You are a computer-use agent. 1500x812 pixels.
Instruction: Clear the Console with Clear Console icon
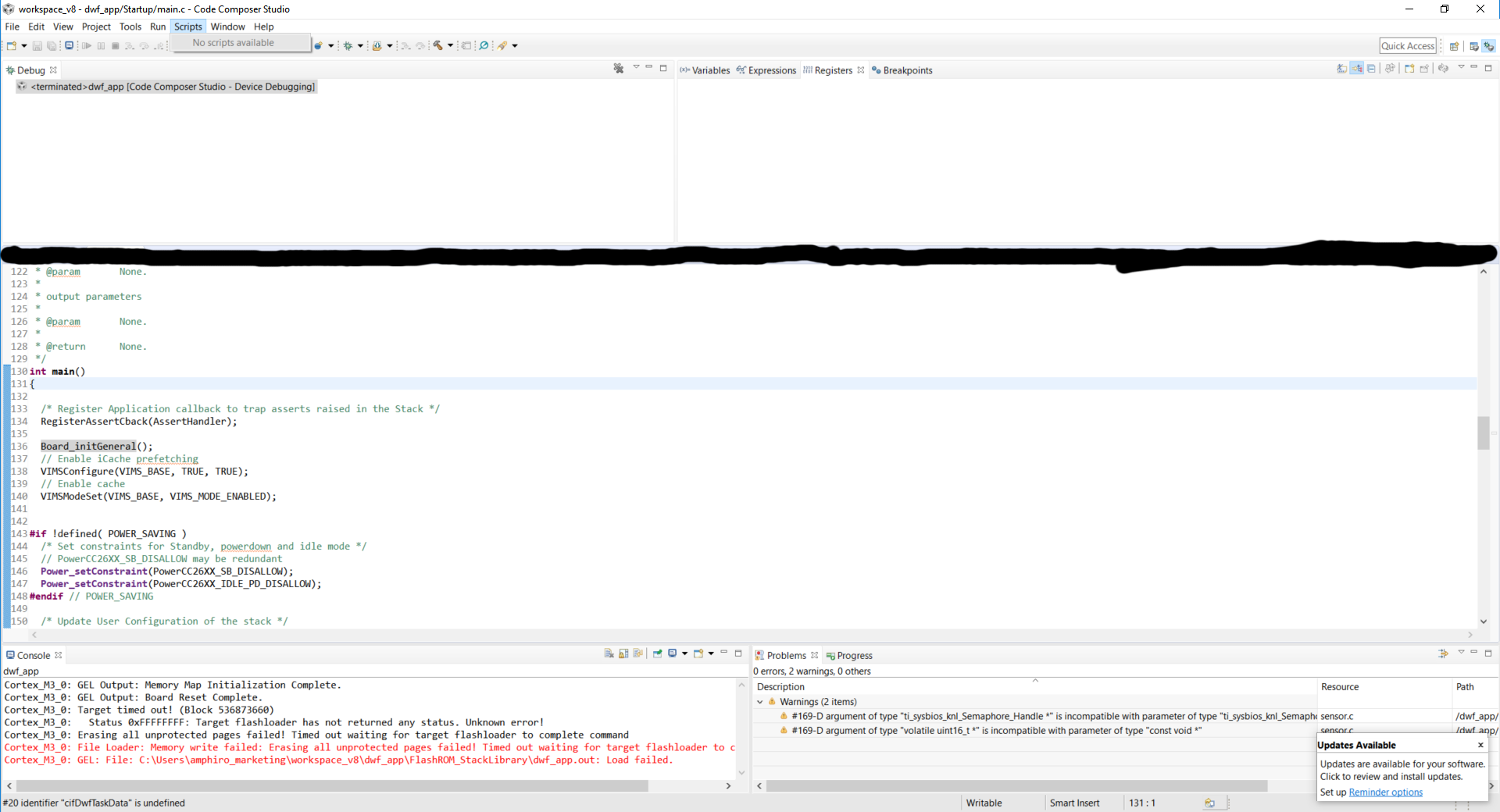[608, 654]
